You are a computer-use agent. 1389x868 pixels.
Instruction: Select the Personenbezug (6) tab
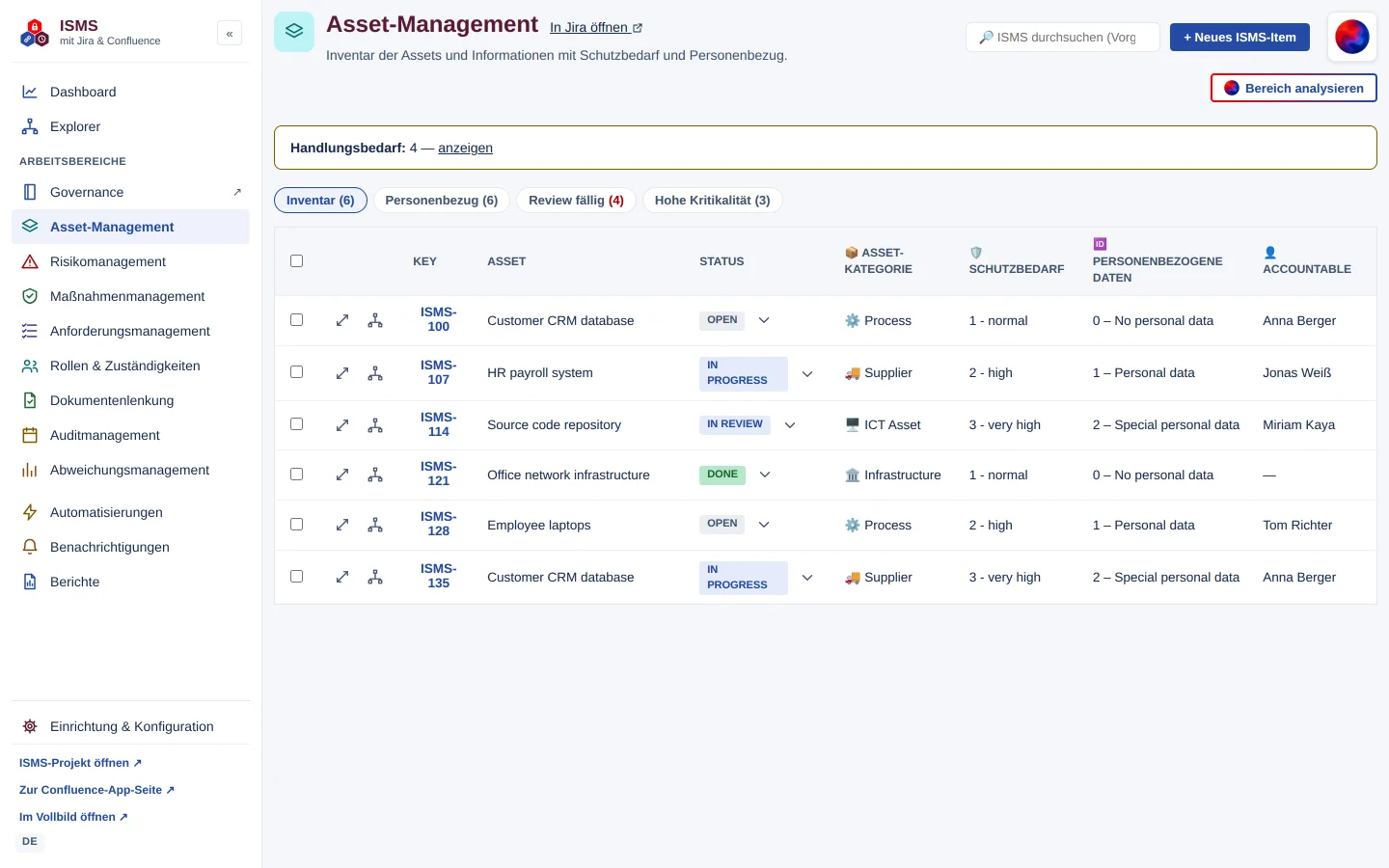442,201
